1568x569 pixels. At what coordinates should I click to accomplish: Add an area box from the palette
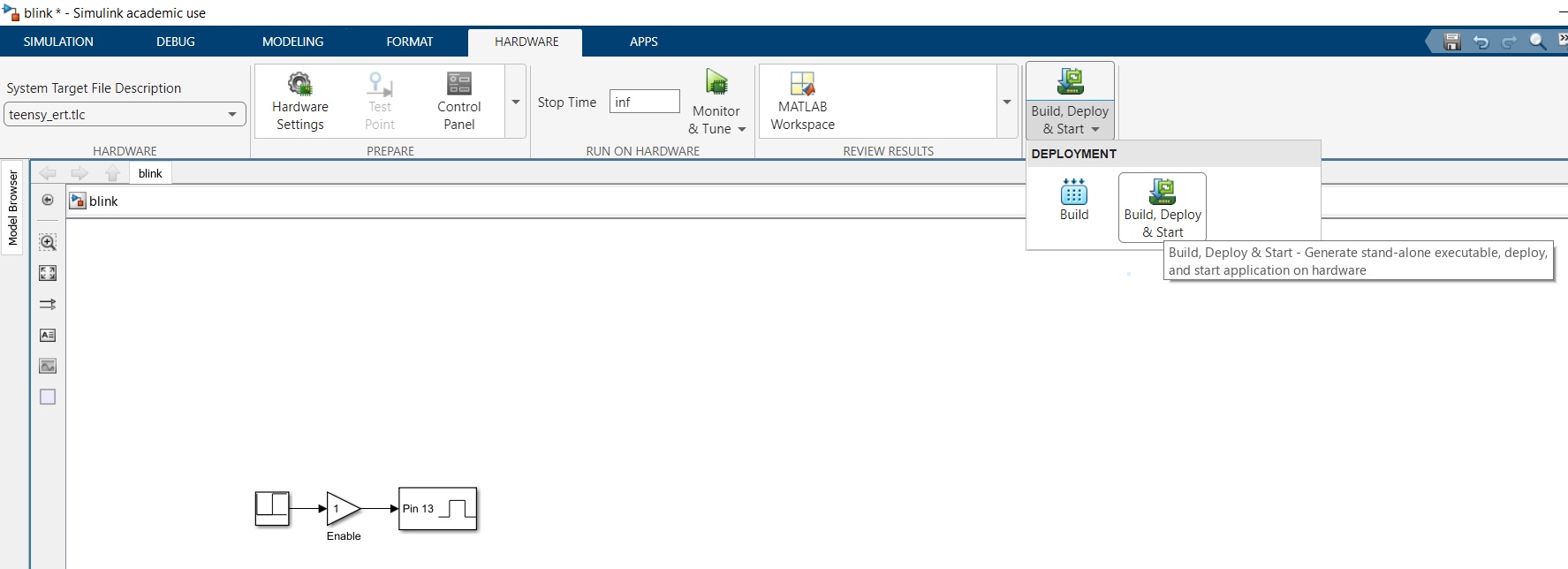[x=48, y=397]
